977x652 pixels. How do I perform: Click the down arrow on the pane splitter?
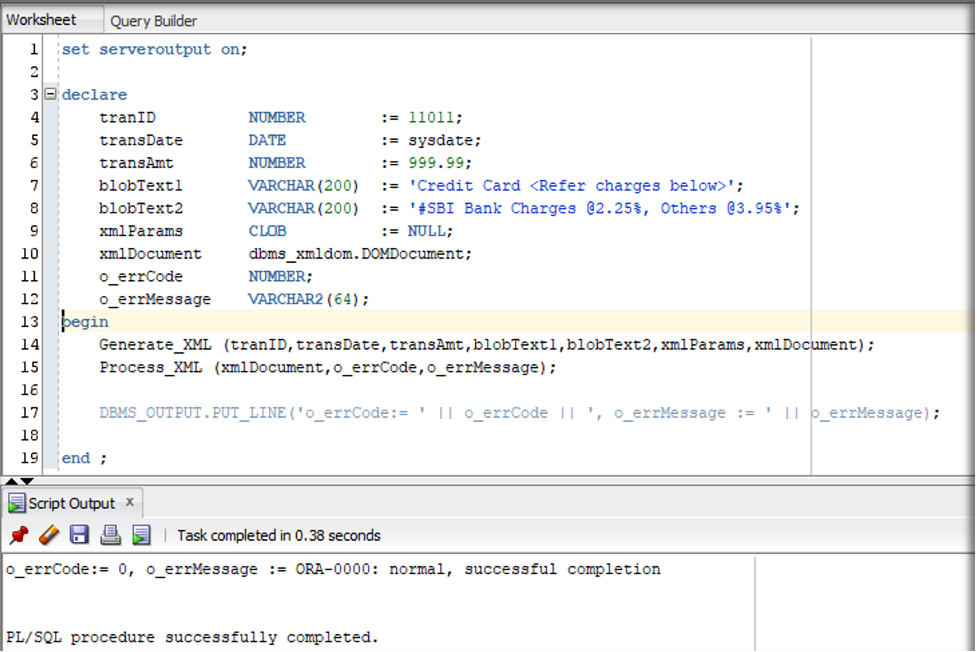point(27,482)
